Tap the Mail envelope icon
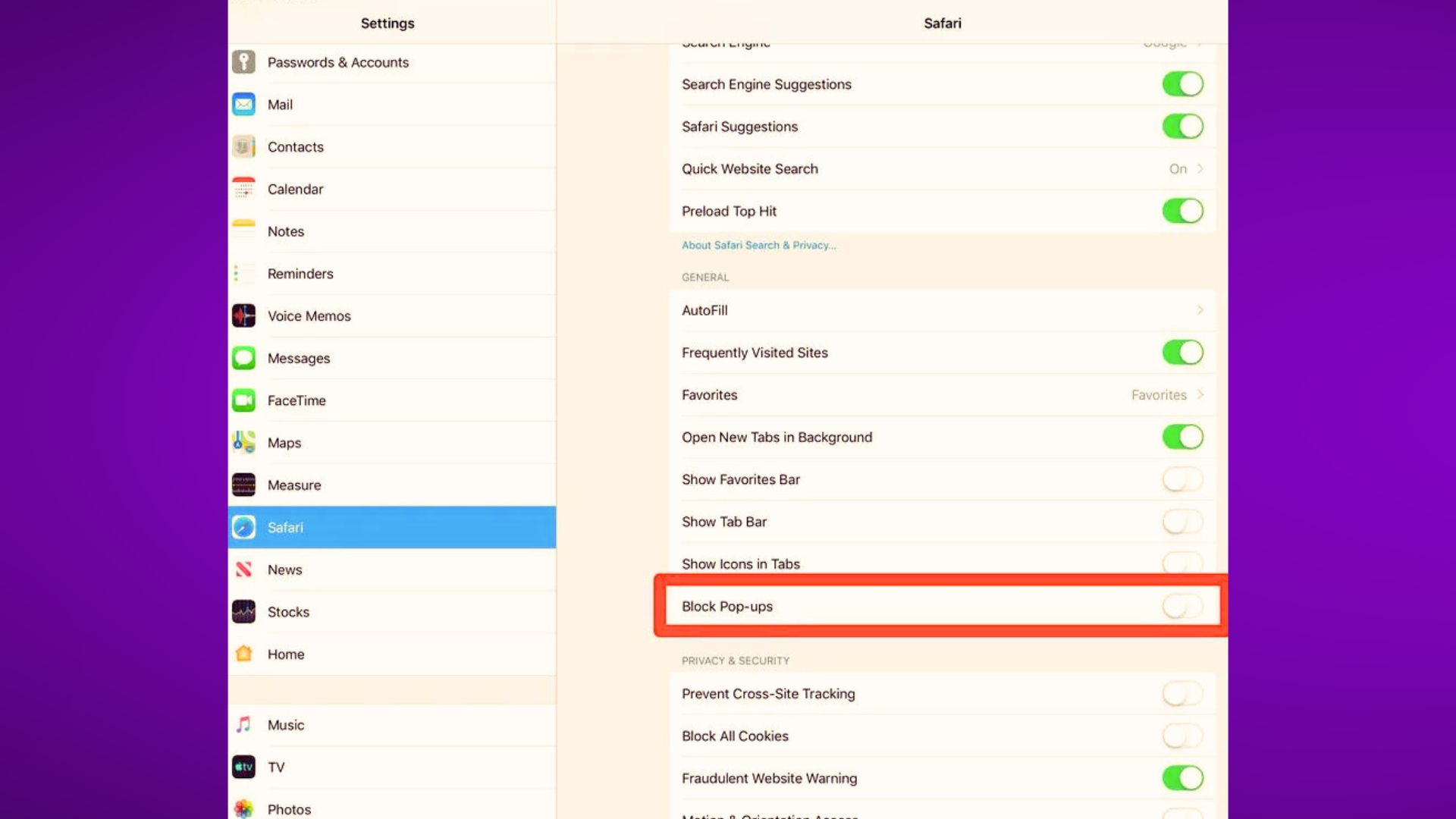The height and width of the screenshot is (819, 1456). pos(243,105)
